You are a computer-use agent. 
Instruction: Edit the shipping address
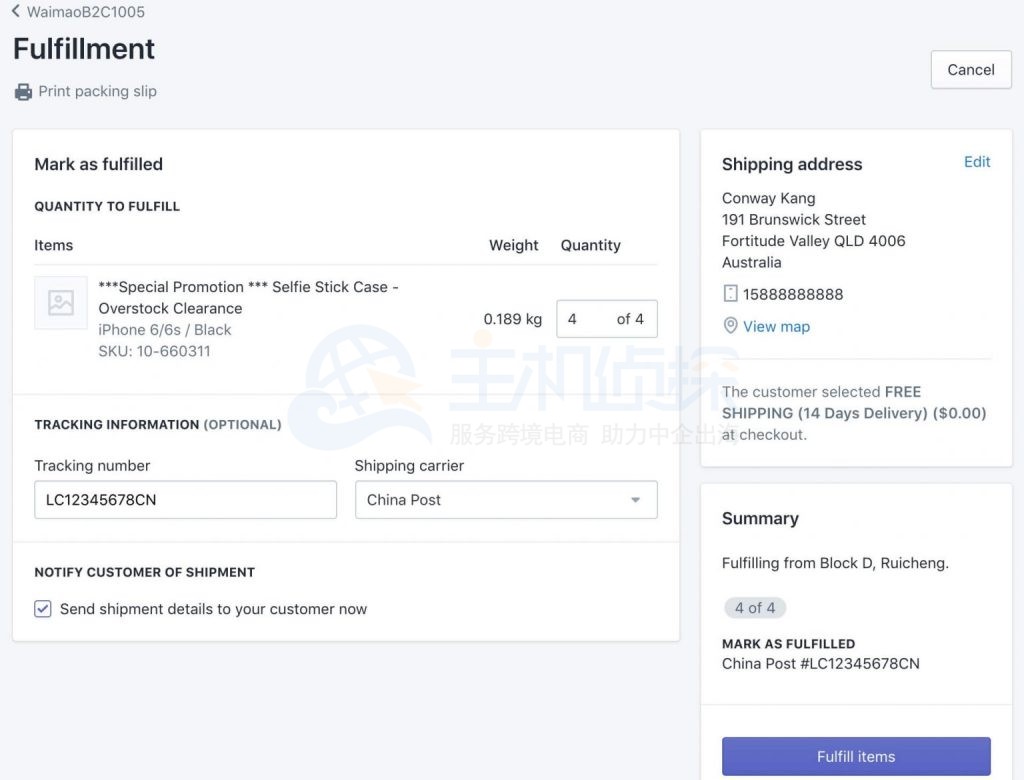coord(976,162)
